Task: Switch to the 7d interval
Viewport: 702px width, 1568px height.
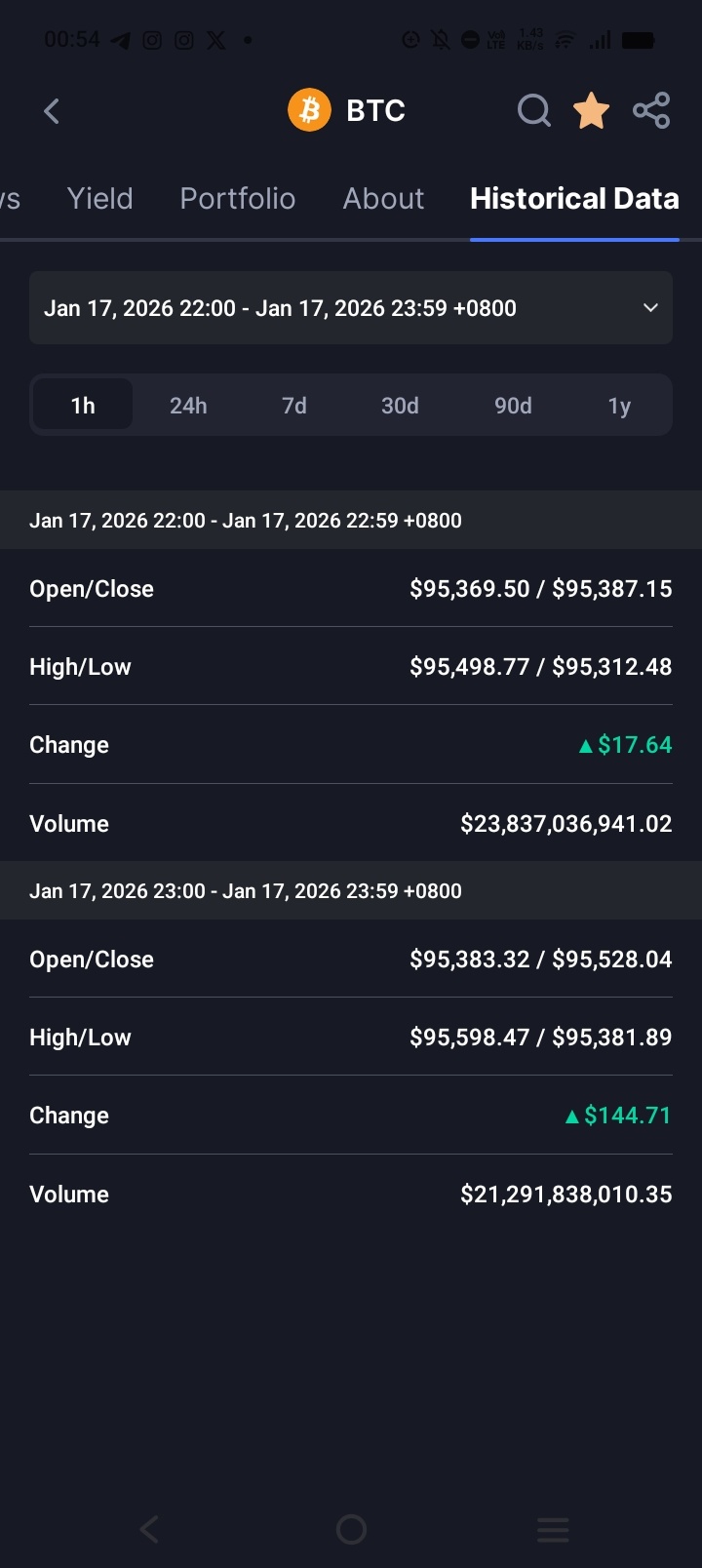Action: coord(294,405)
